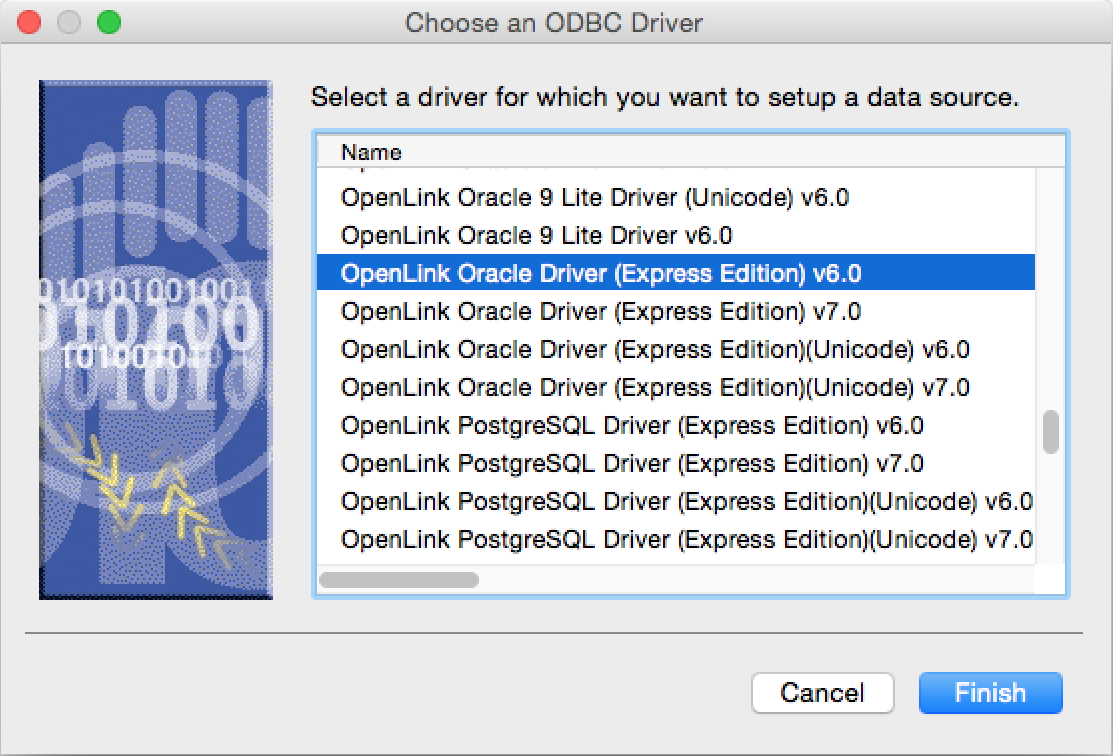Select highlighted OpenLink Oracle Driver (Express Edition) v6.0
Screen dimensions: 1113x756
tap(676, 273)
